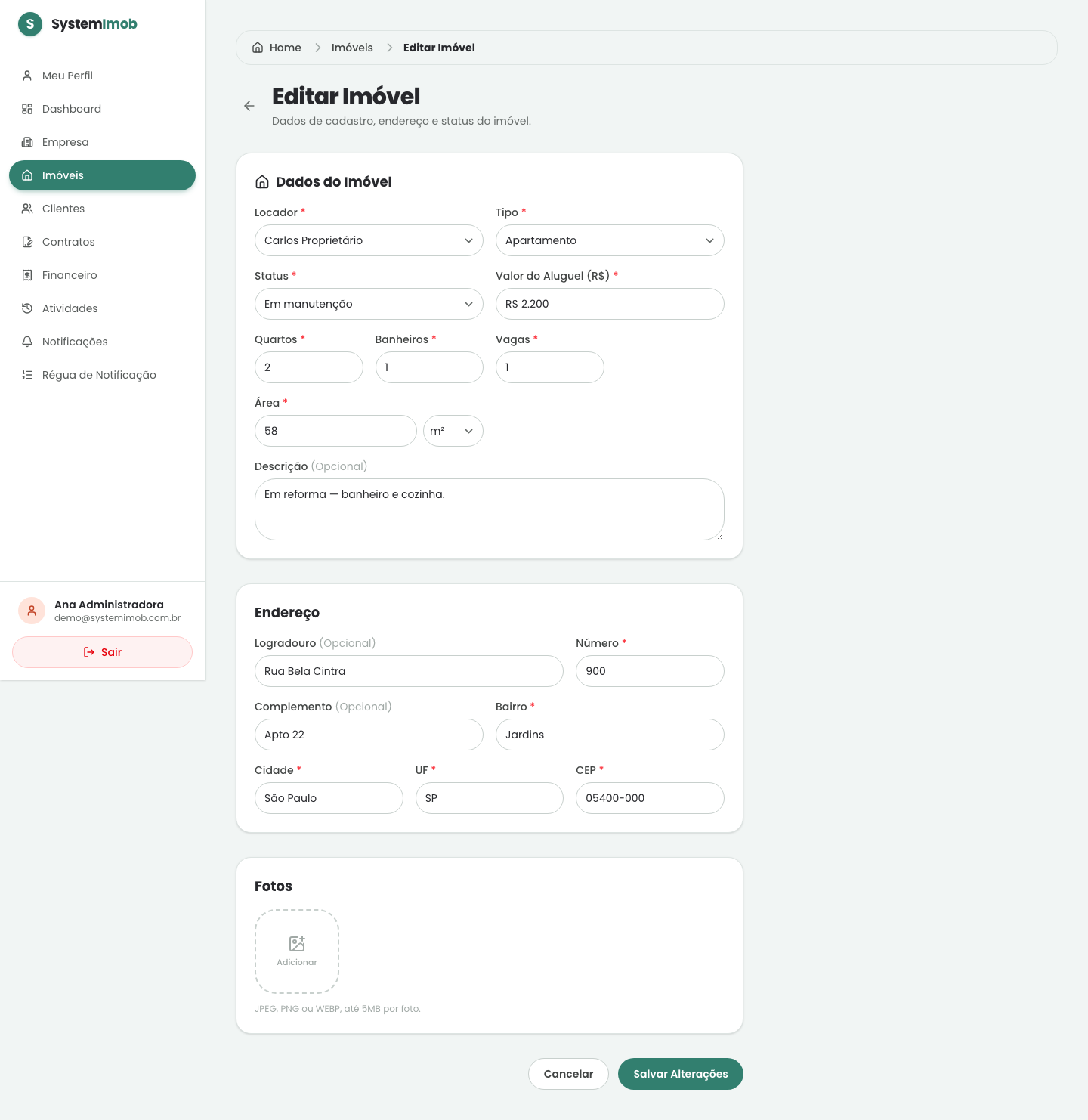The width and height of the screenshot is (1088, 1120).
Task: Click the Meu Perfil user icon
Action: click(27, 76)
